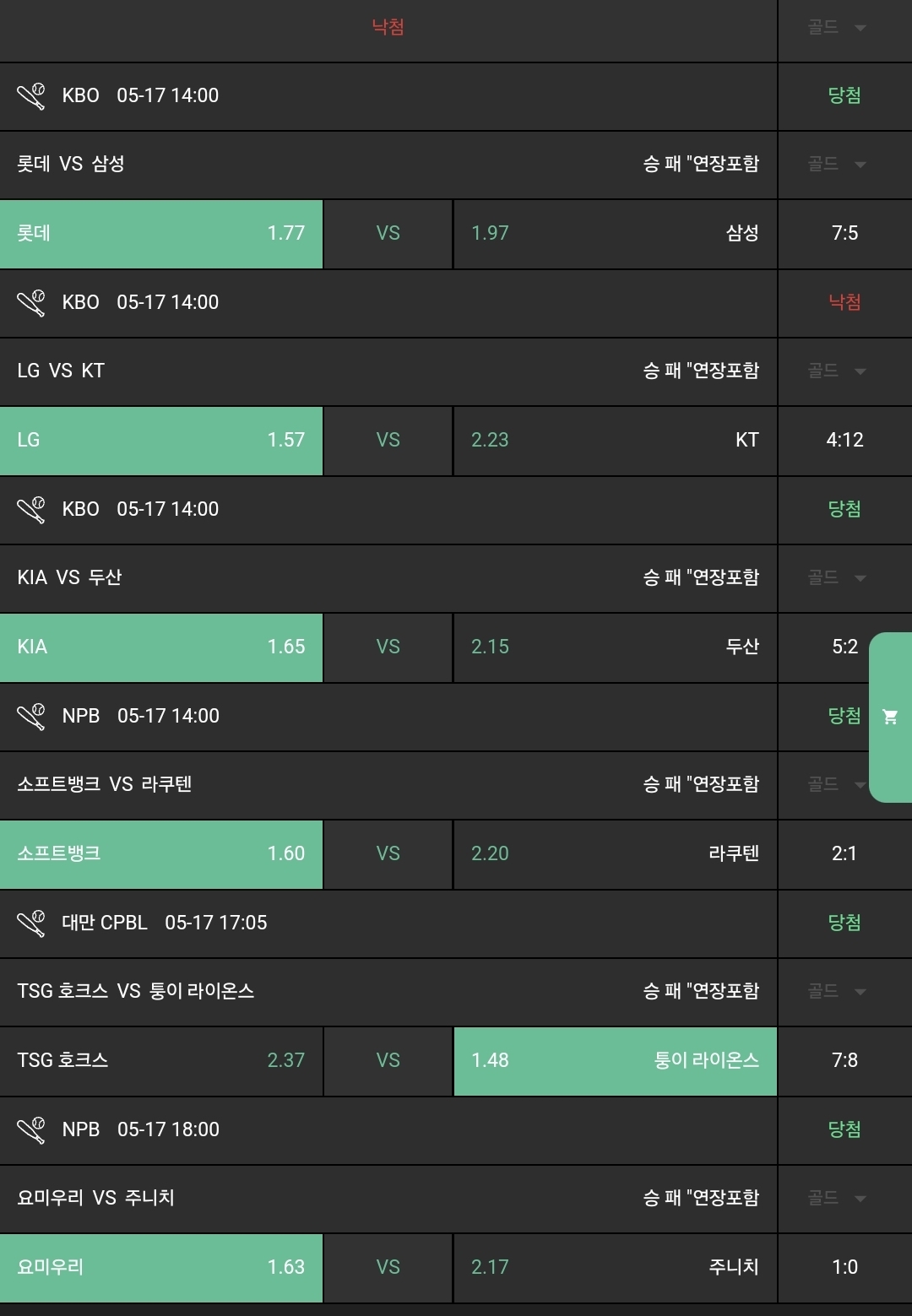Open 골드 dropdown in 요미우리 VS 주니치 row
This screenshot has height=1316, width=912.
pyautogui.click(x=836, y=1199)
